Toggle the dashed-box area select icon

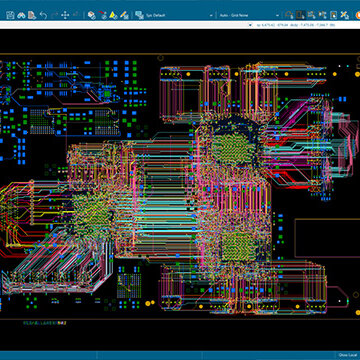(x=312, y=15)
